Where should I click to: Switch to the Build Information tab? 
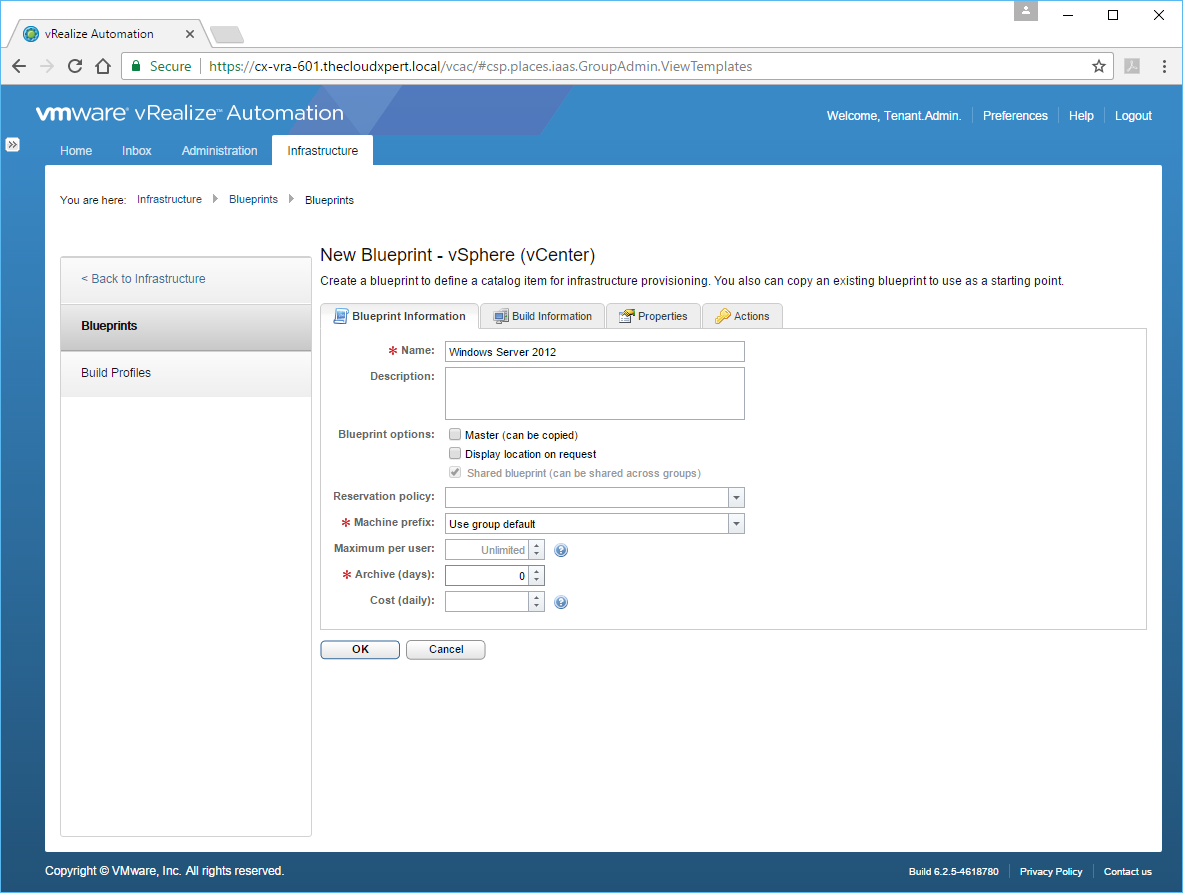pyautogui.click(x=543, y=316)
